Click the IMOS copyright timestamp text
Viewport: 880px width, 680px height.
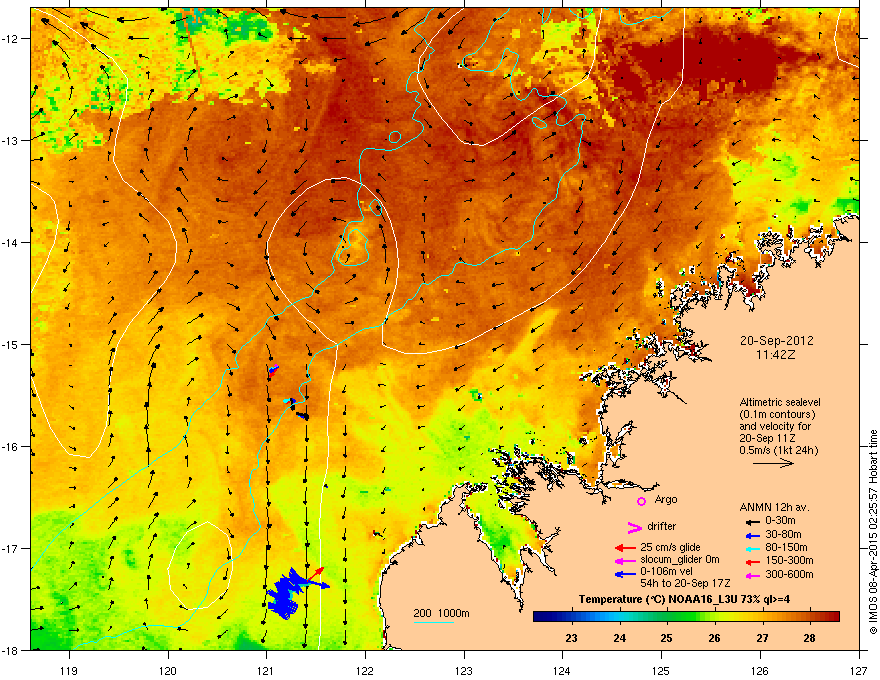pos(873,532)
